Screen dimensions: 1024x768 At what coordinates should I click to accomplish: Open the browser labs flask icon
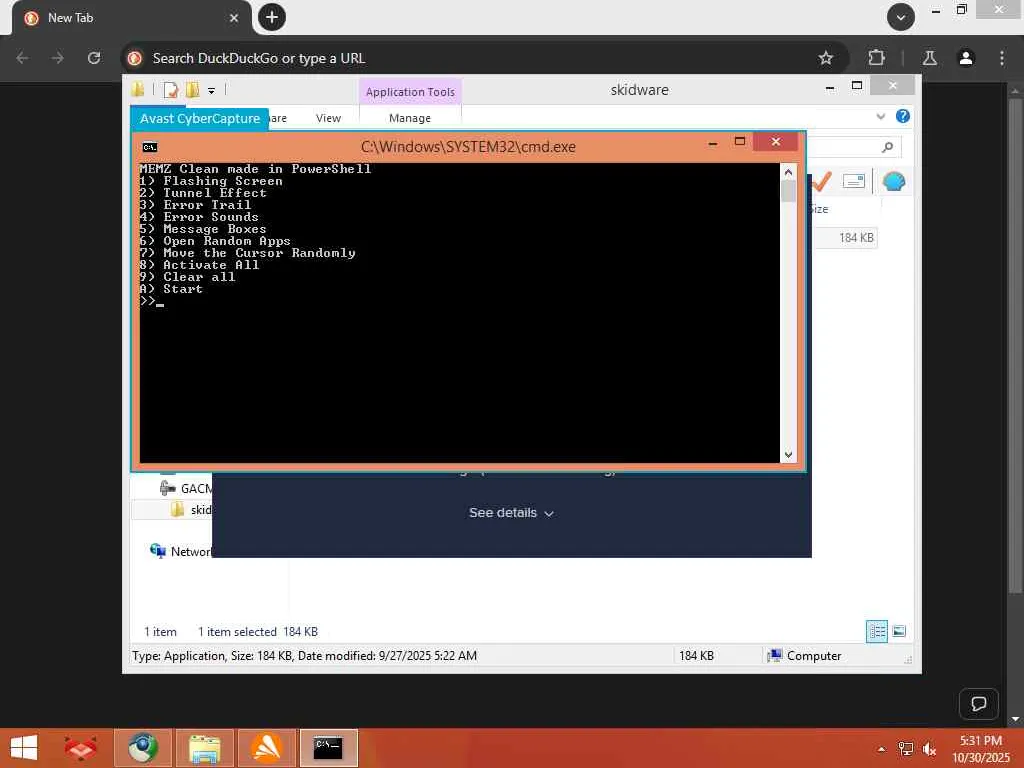click(x=929, y=58)
